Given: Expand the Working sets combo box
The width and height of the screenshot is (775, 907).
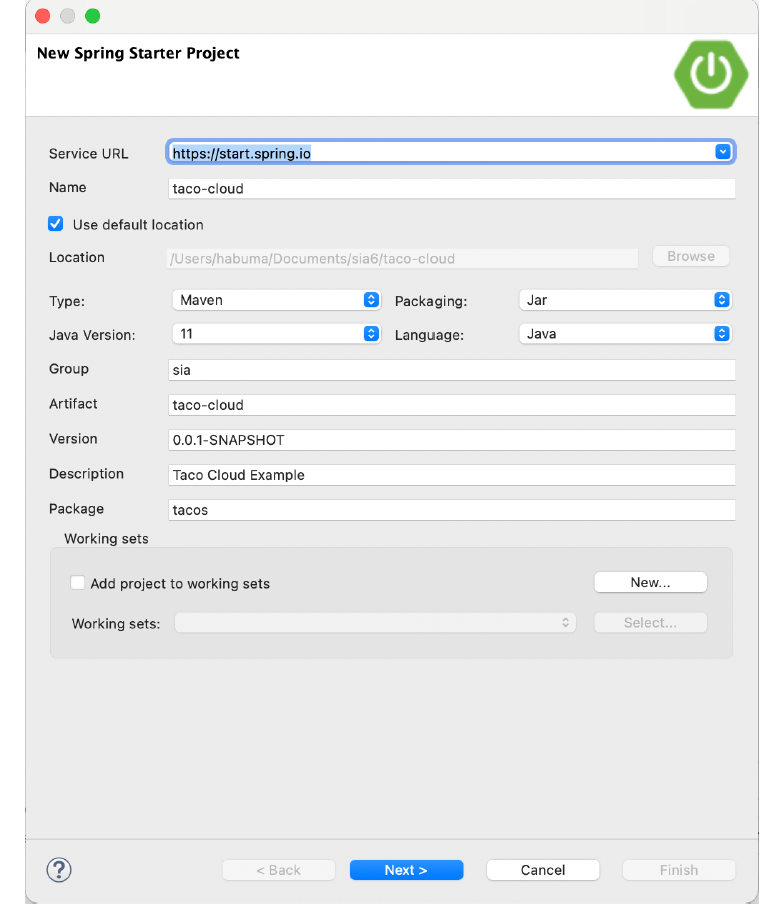Looking at the screenshot, I should pyautogui.click(x=567, y=622).
